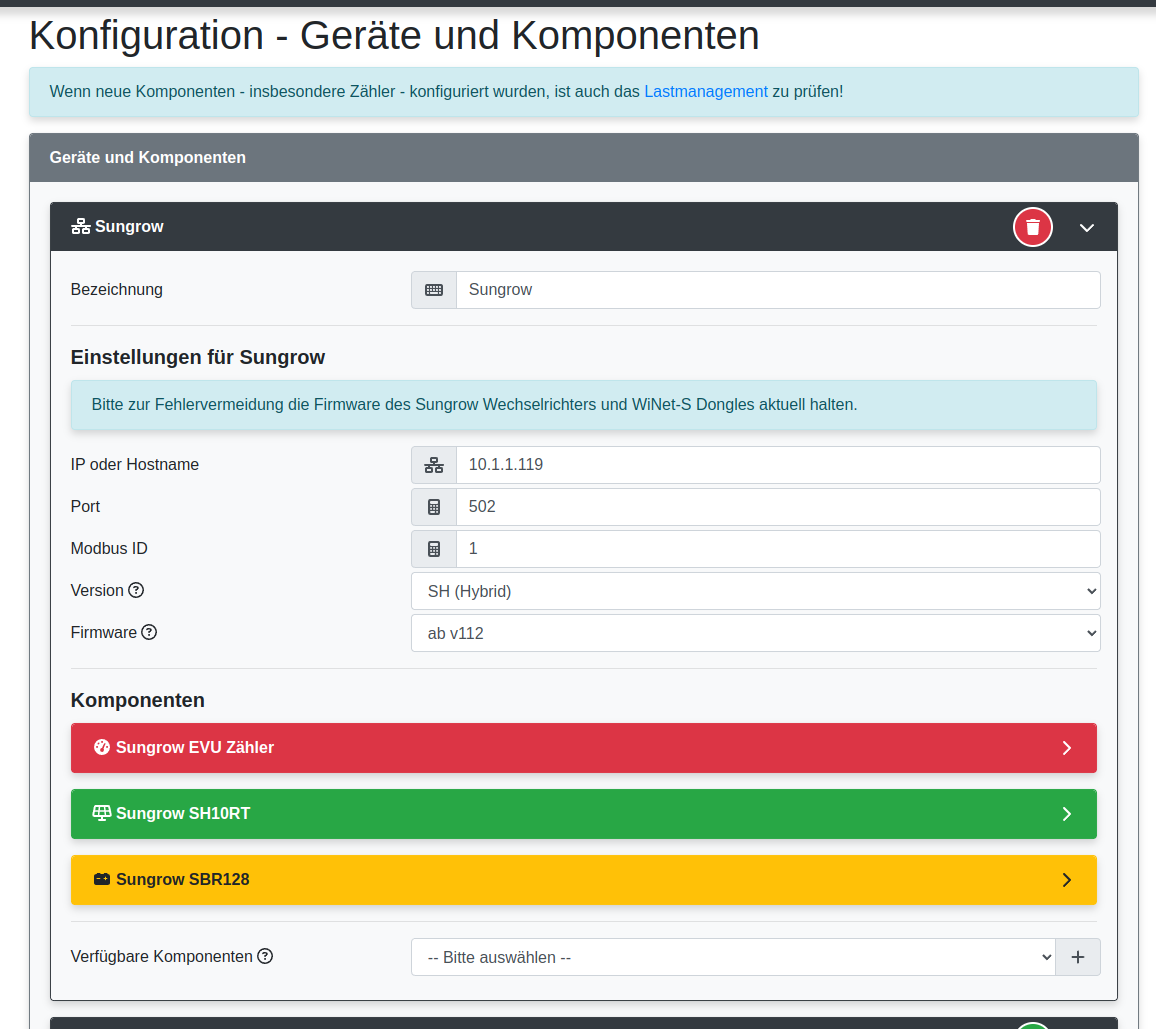The width and height of the screenshot is (1156, 1029).
Task: Open the help icon beside Verfügbare Komponenten
Action: coord(265,956)
